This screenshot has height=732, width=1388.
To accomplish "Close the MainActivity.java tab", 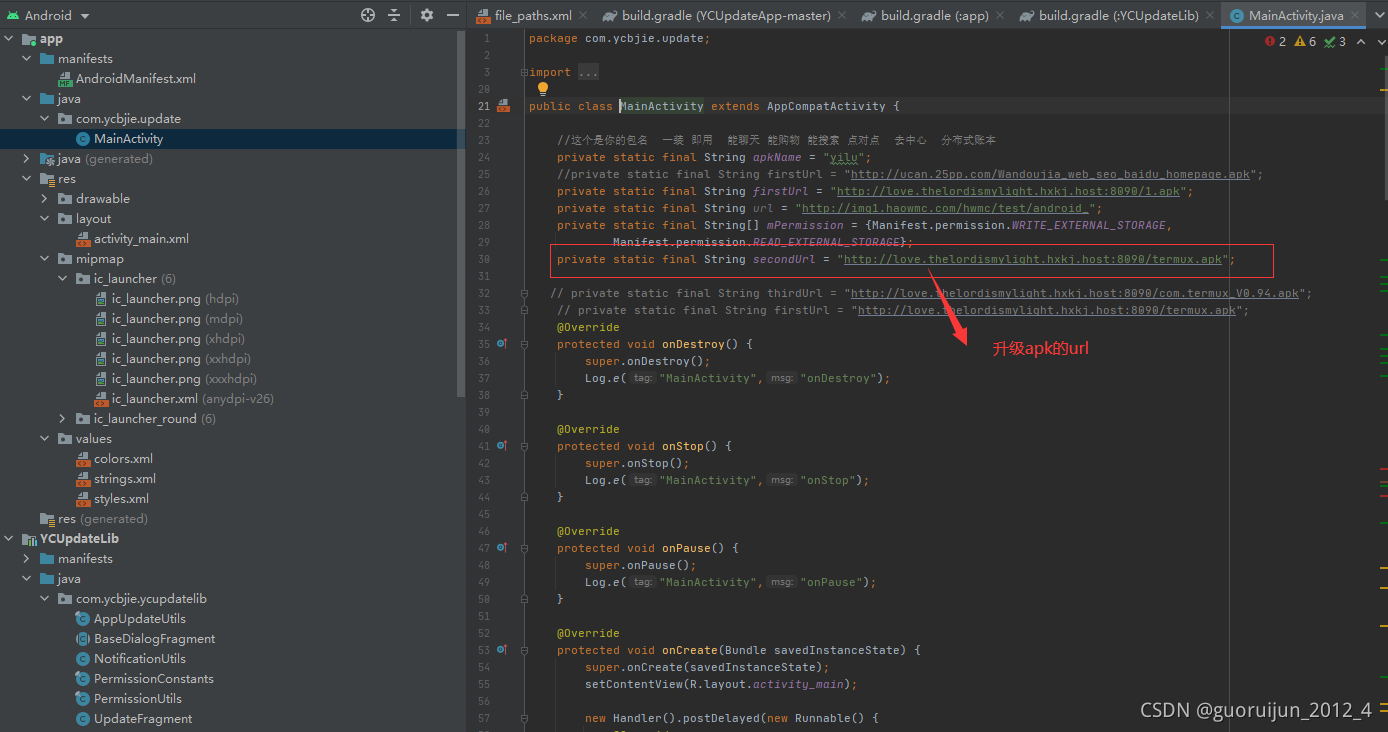I will coord(1357,16).
